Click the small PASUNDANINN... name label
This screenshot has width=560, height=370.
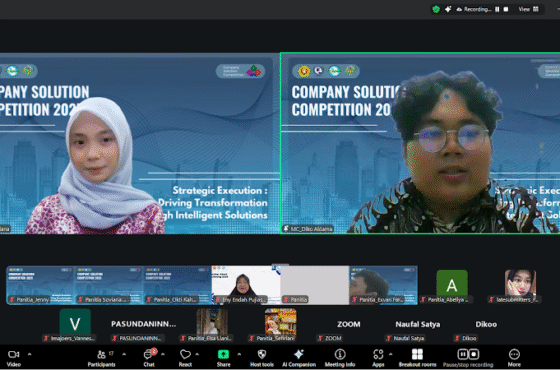(x=140, y=338)
